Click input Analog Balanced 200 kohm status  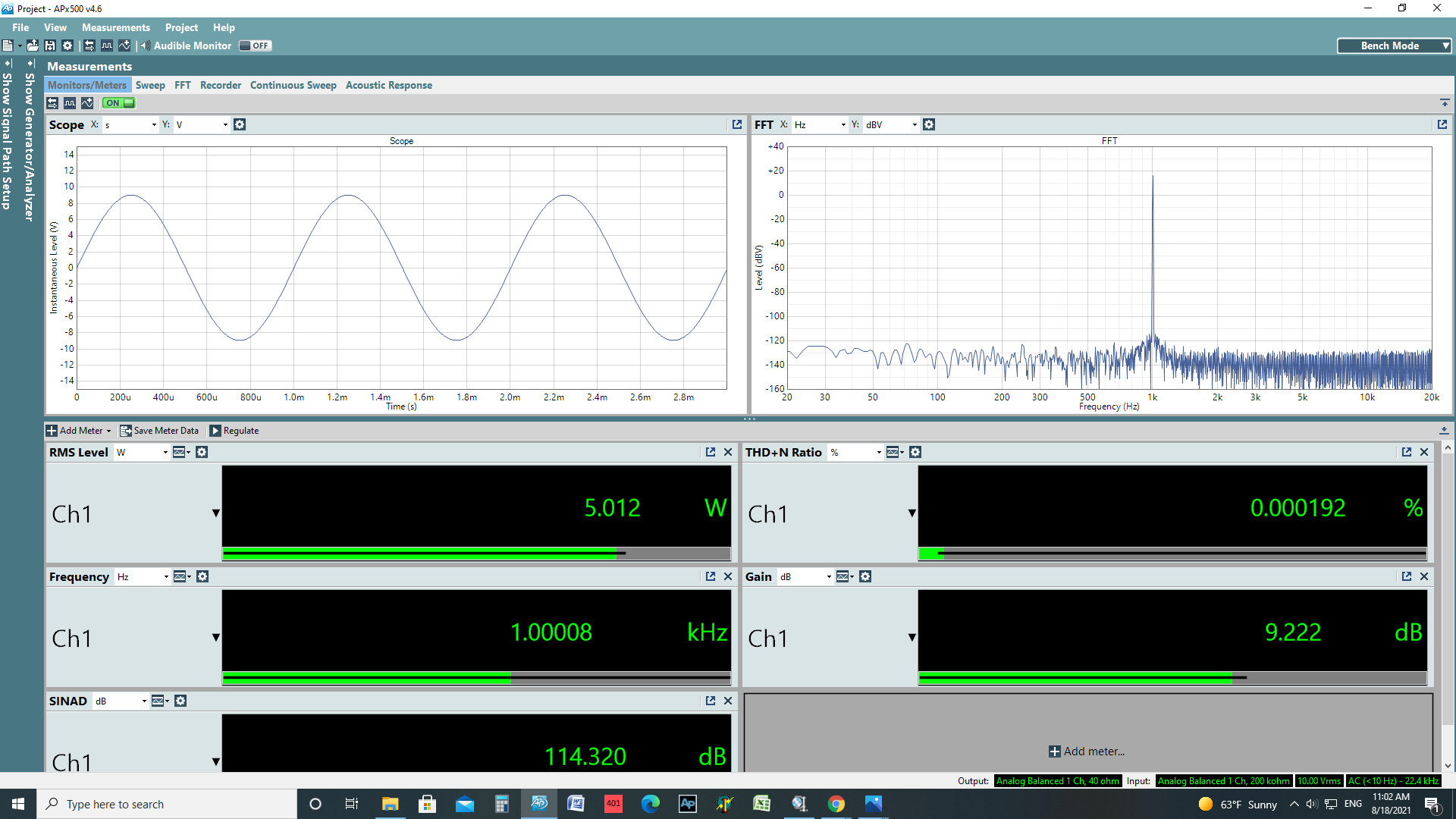(x=1223, y=781)
